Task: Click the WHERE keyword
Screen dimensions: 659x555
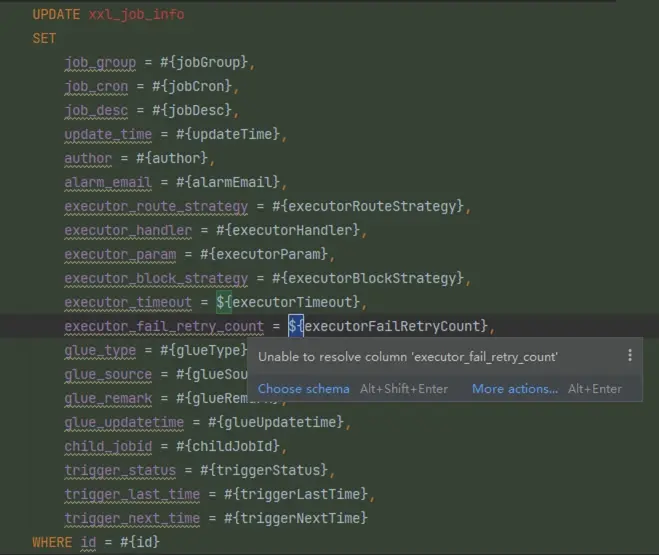Action: 52,542
